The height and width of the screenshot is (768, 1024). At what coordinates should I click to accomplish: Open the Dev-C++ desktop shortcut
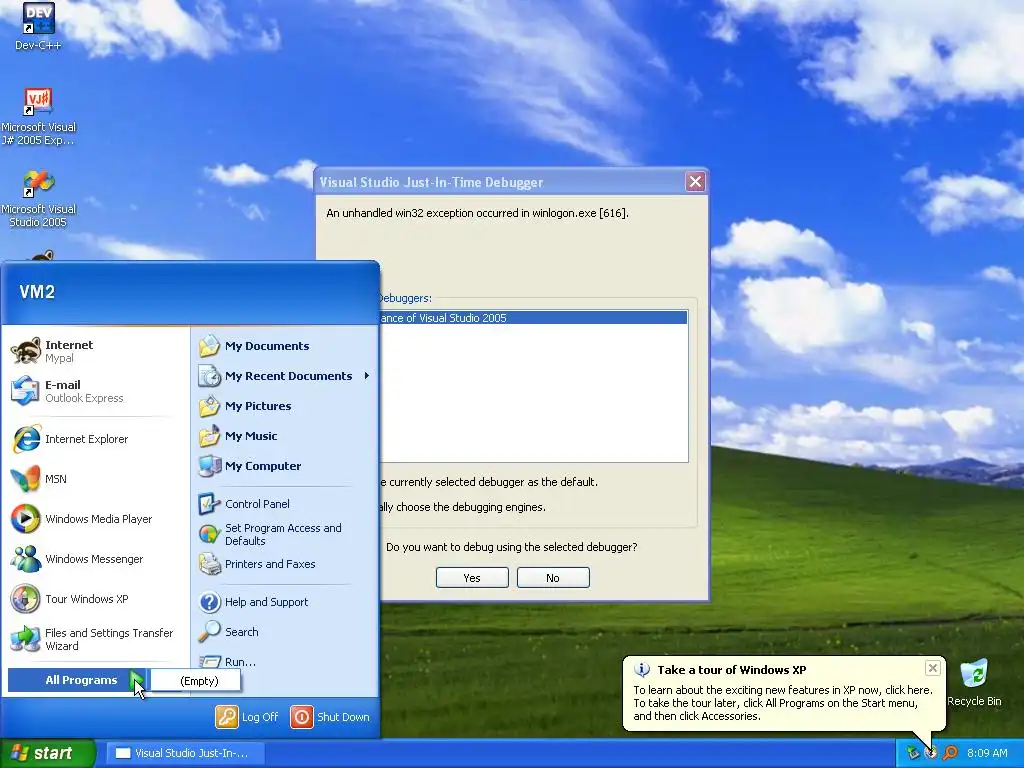pos(38,26)
